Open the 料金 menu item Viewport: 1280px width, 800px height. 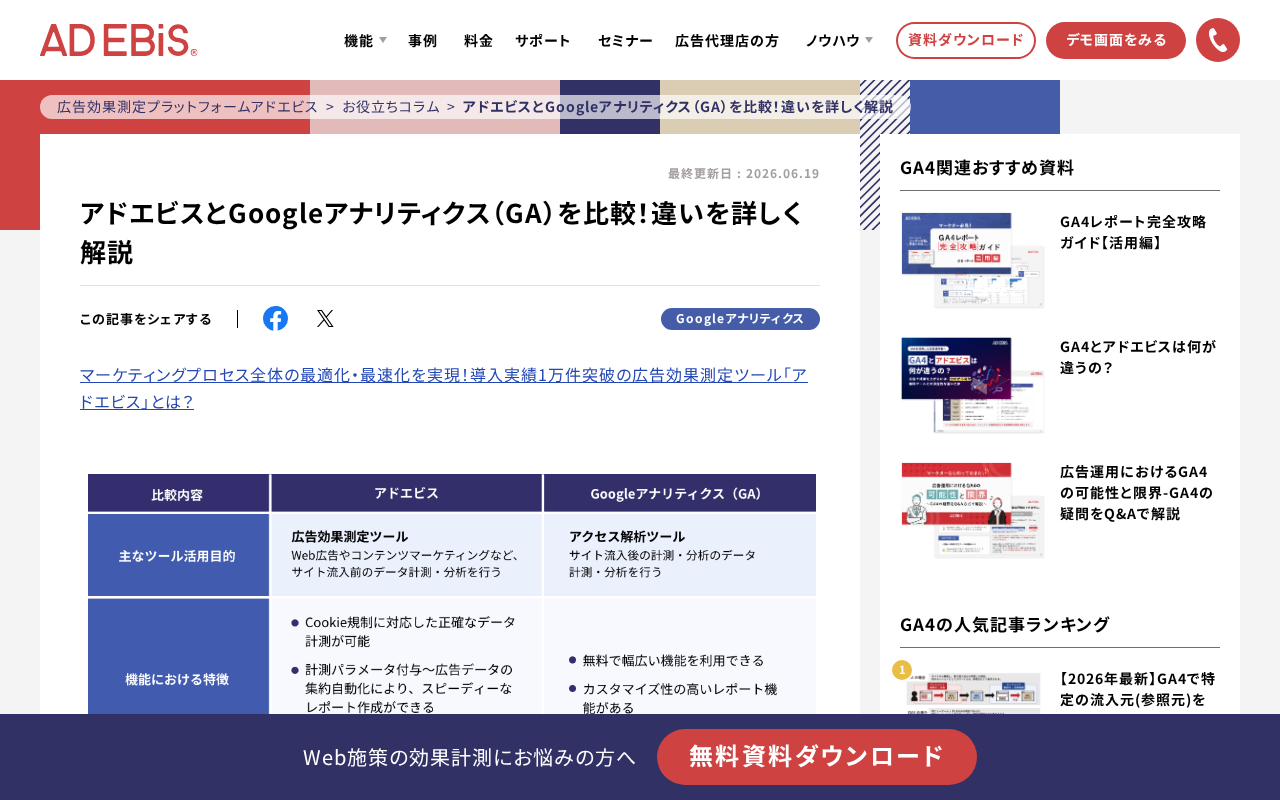coord(478,40)
